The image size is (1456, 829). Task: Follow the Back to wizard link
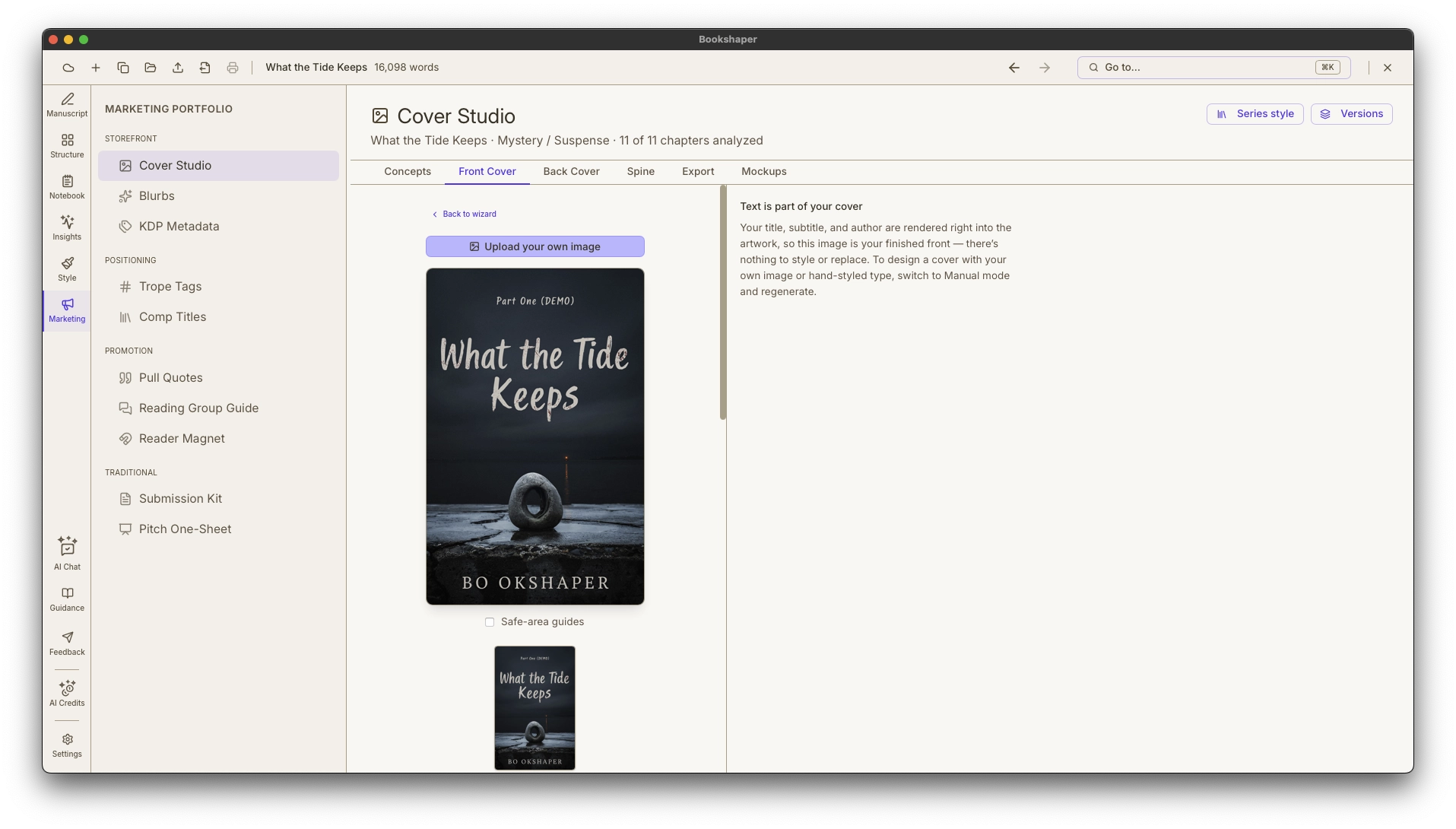465,214
